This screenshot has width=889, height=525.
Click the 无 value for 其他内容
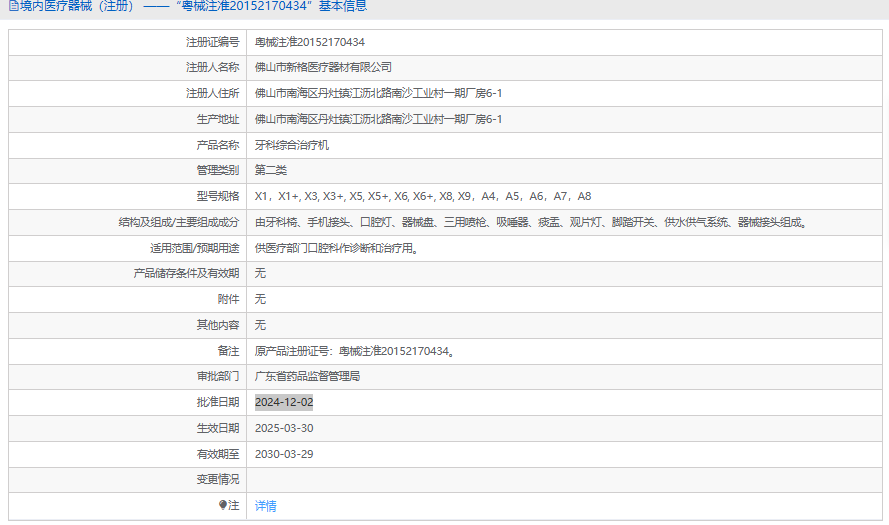[x=260, y=325]
